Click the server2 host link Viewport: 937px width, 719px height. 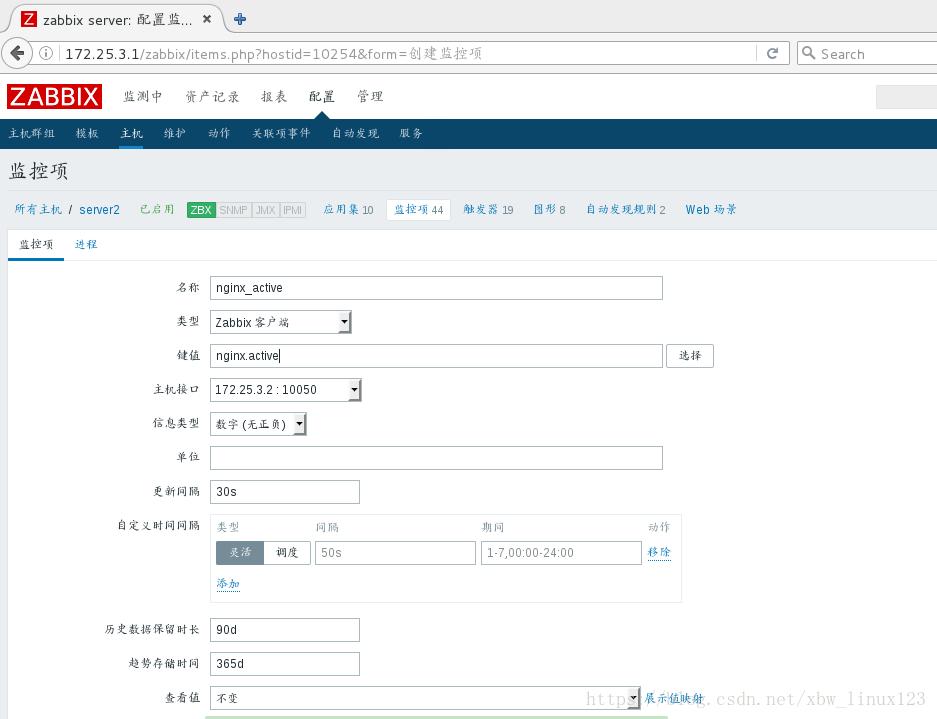coord(99,210)
